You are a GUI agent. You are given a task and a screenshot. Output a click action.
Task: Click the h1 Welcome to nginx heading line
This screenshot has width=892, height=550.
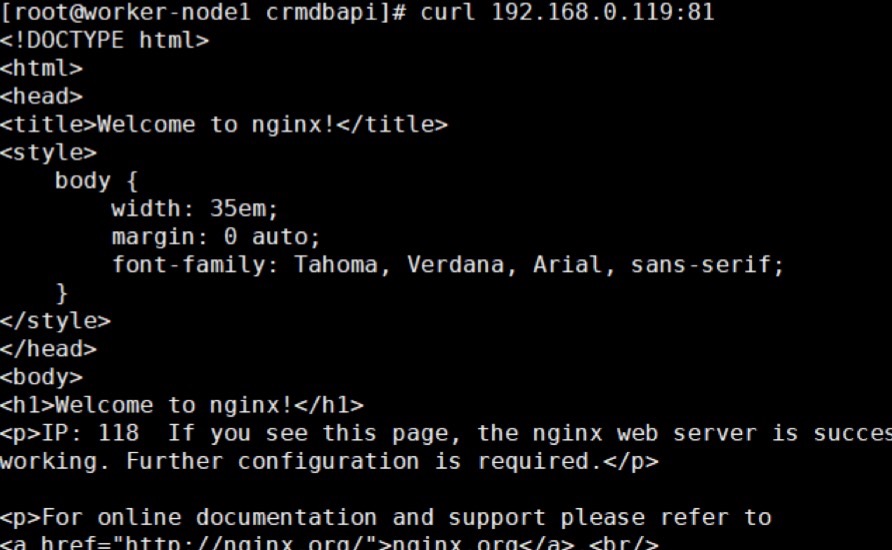click(181, 405)
